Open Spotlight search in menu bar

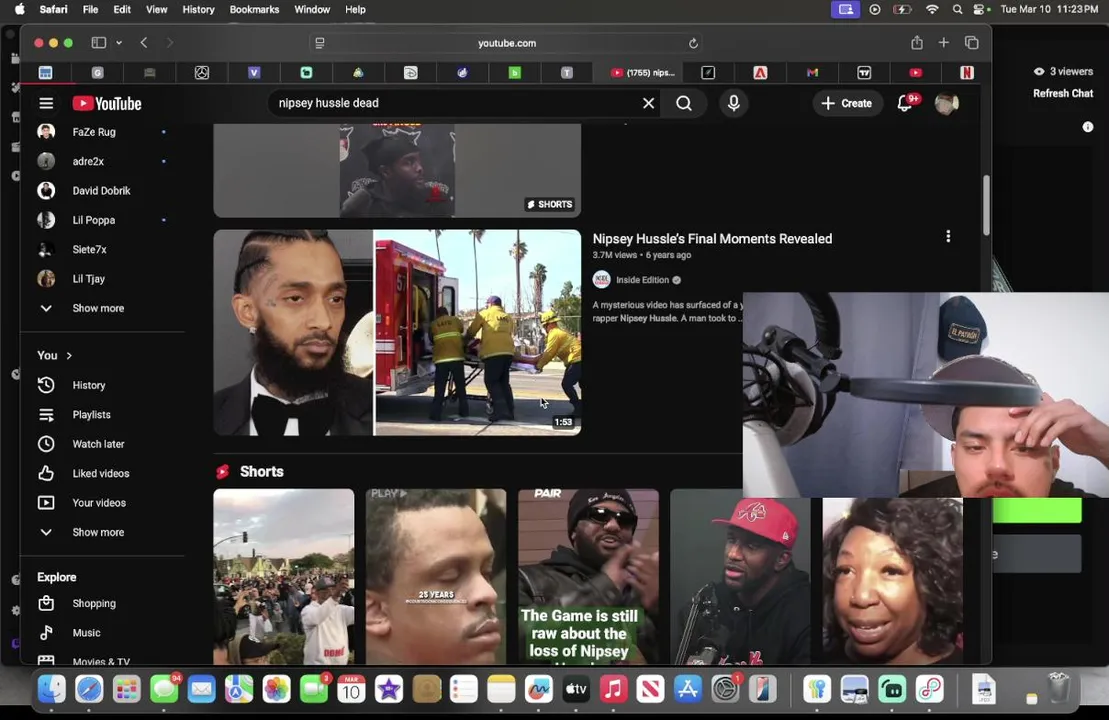(957, 9)
